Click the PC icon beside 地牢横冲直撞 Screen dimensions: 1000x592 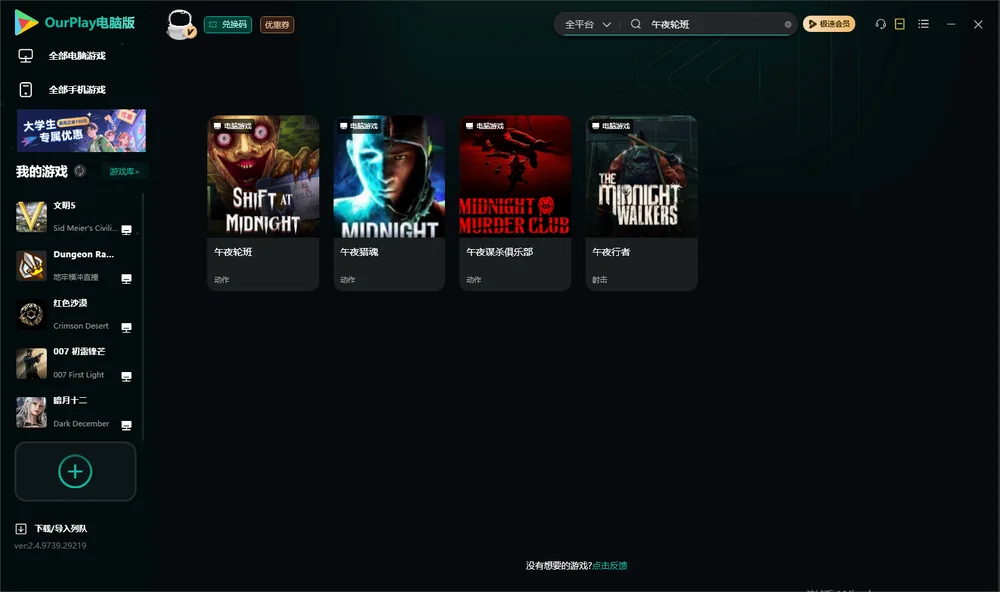coord(126,279)
